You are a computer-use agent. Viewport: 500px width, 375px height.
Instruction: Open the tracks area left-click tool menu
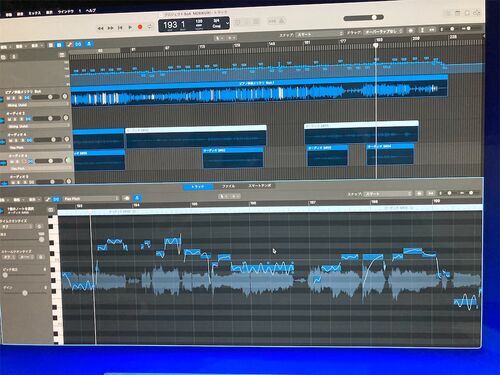pyautogui.click(x=220, y=38)
